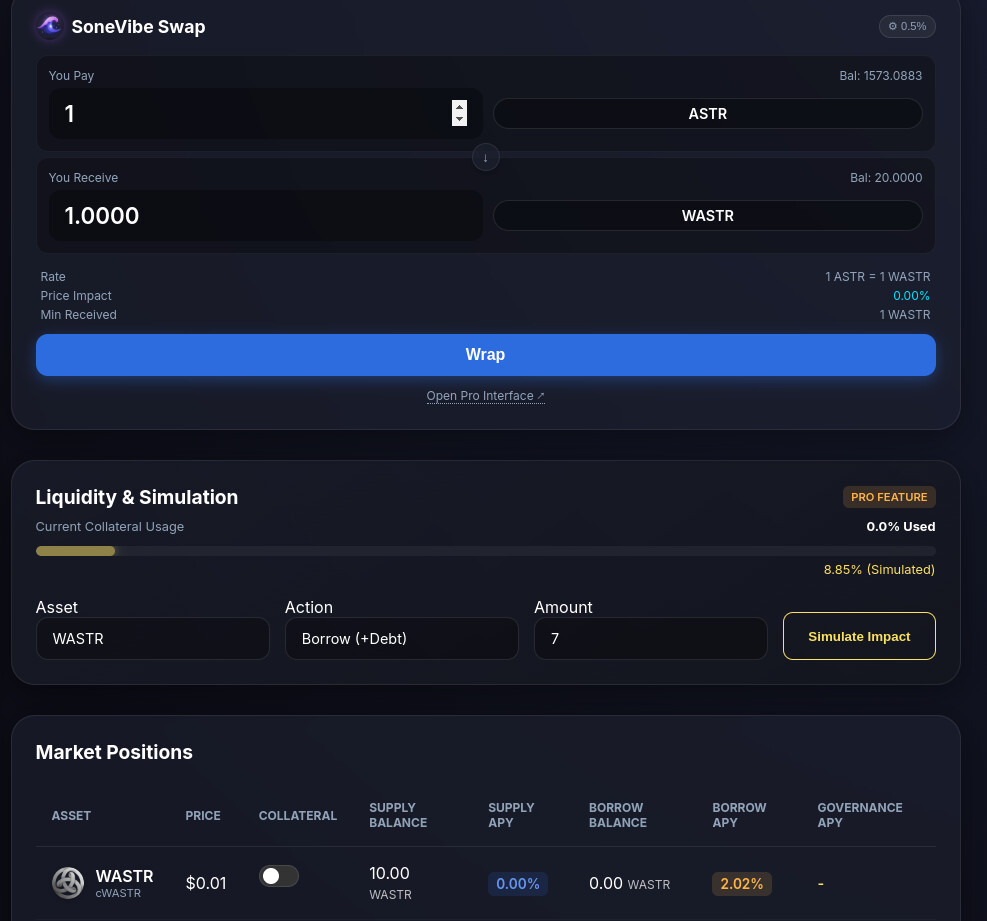987x921 pixels.
Task: Click the PRICE column header
Action: pyautogui.click(x=203, y=815)
